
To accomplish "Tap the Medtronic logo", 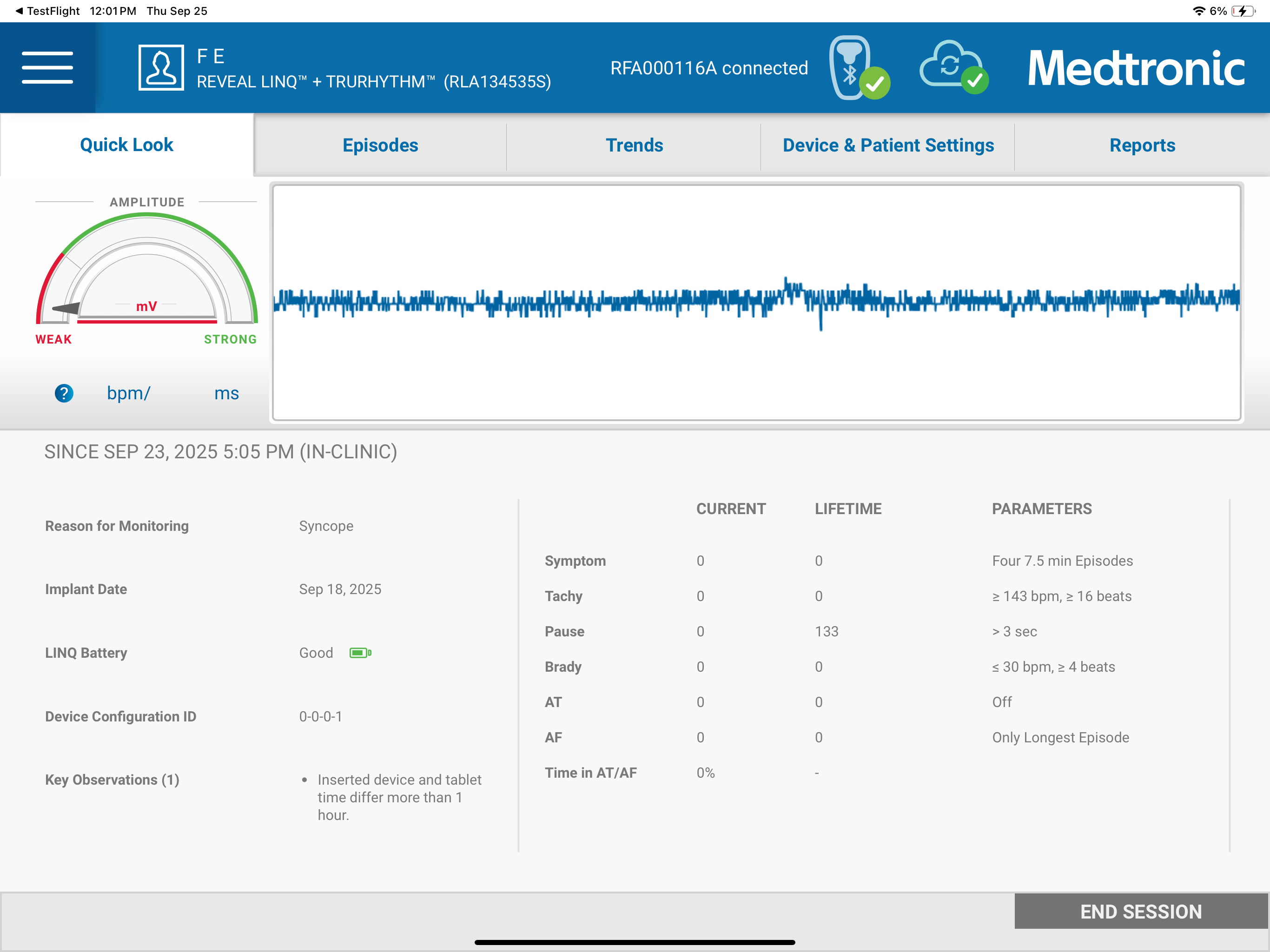I will (x=1136, y=68).
